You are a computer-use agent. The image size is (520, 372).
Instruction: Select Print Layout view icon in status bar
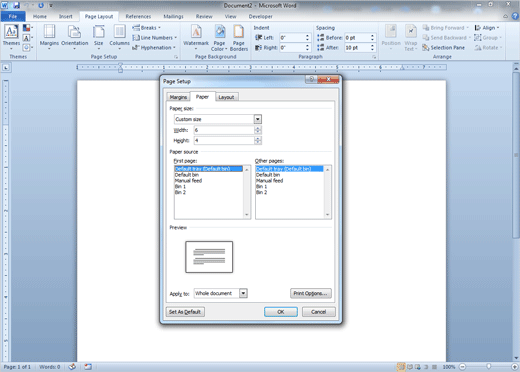point(401,367)
